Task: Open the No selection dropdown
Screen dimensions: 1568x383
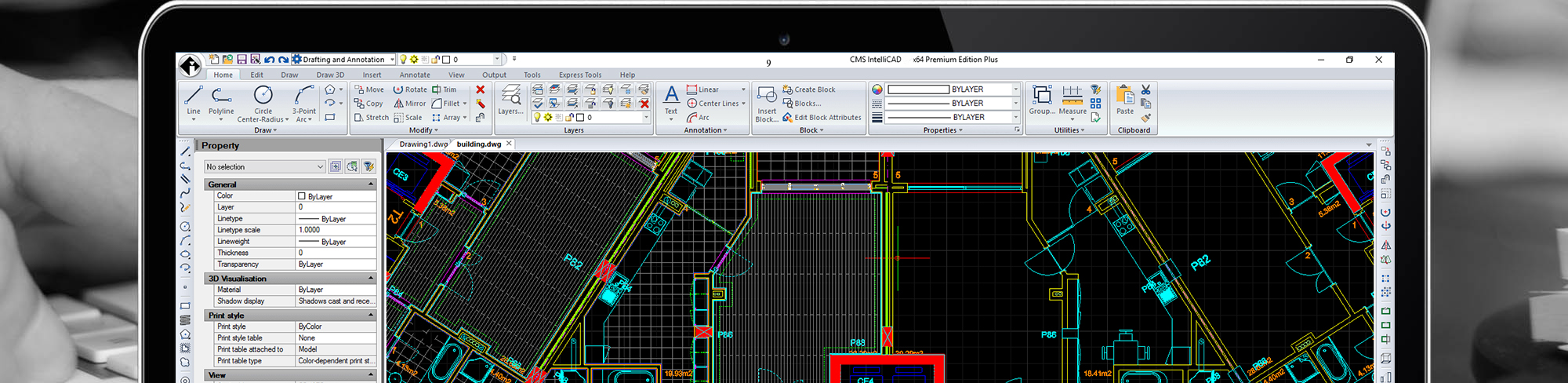Action: coord(264,166)
